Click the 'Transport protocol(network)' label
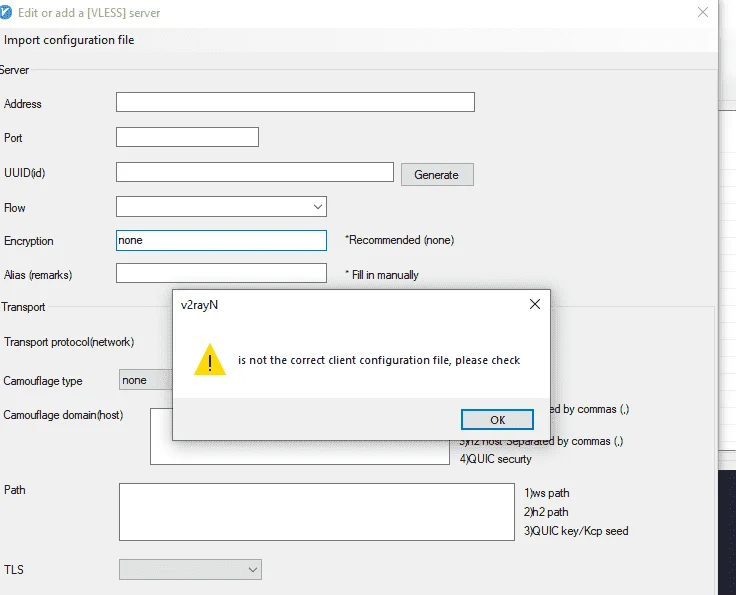Image resolution: width=736 pixels, height=595 pixels. (69, 342)
